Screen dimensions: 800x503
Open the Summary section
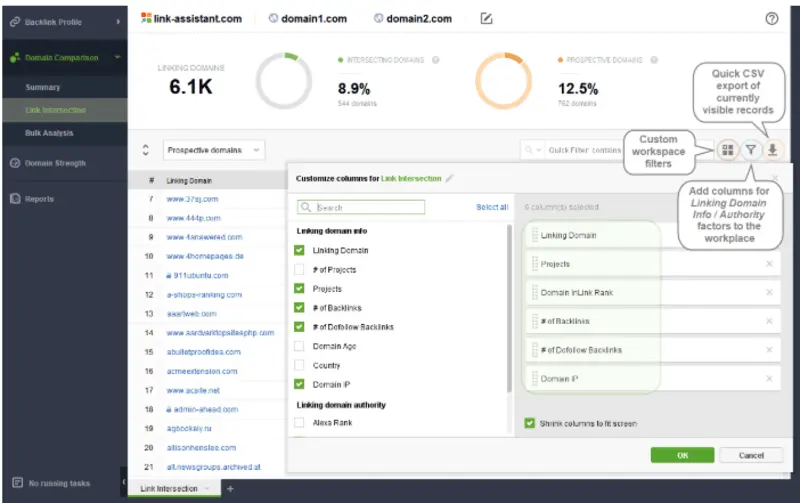coord(43,87)
